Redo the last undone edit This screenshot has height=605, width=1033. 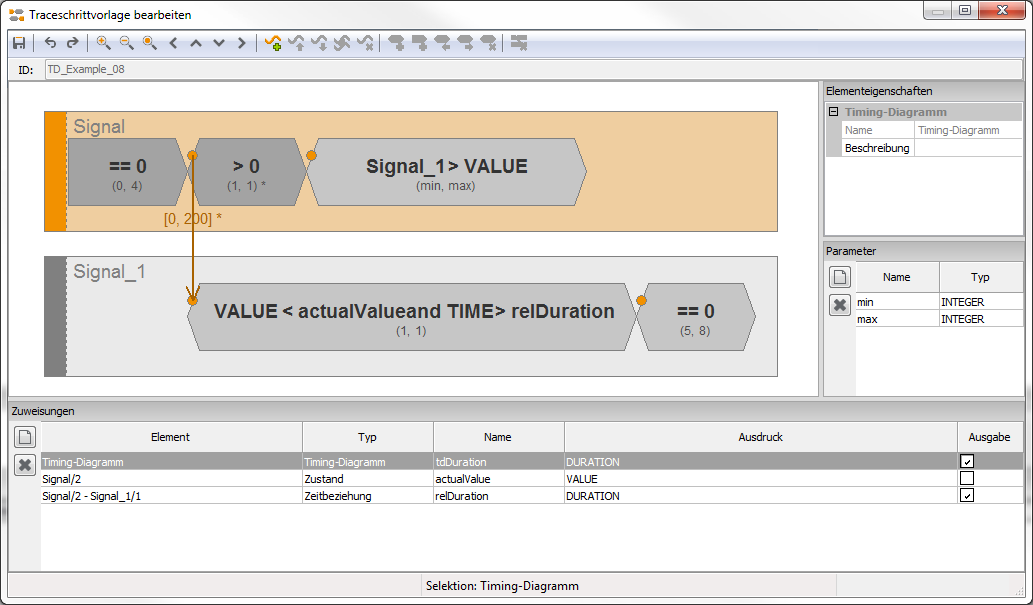click(72, 43)
